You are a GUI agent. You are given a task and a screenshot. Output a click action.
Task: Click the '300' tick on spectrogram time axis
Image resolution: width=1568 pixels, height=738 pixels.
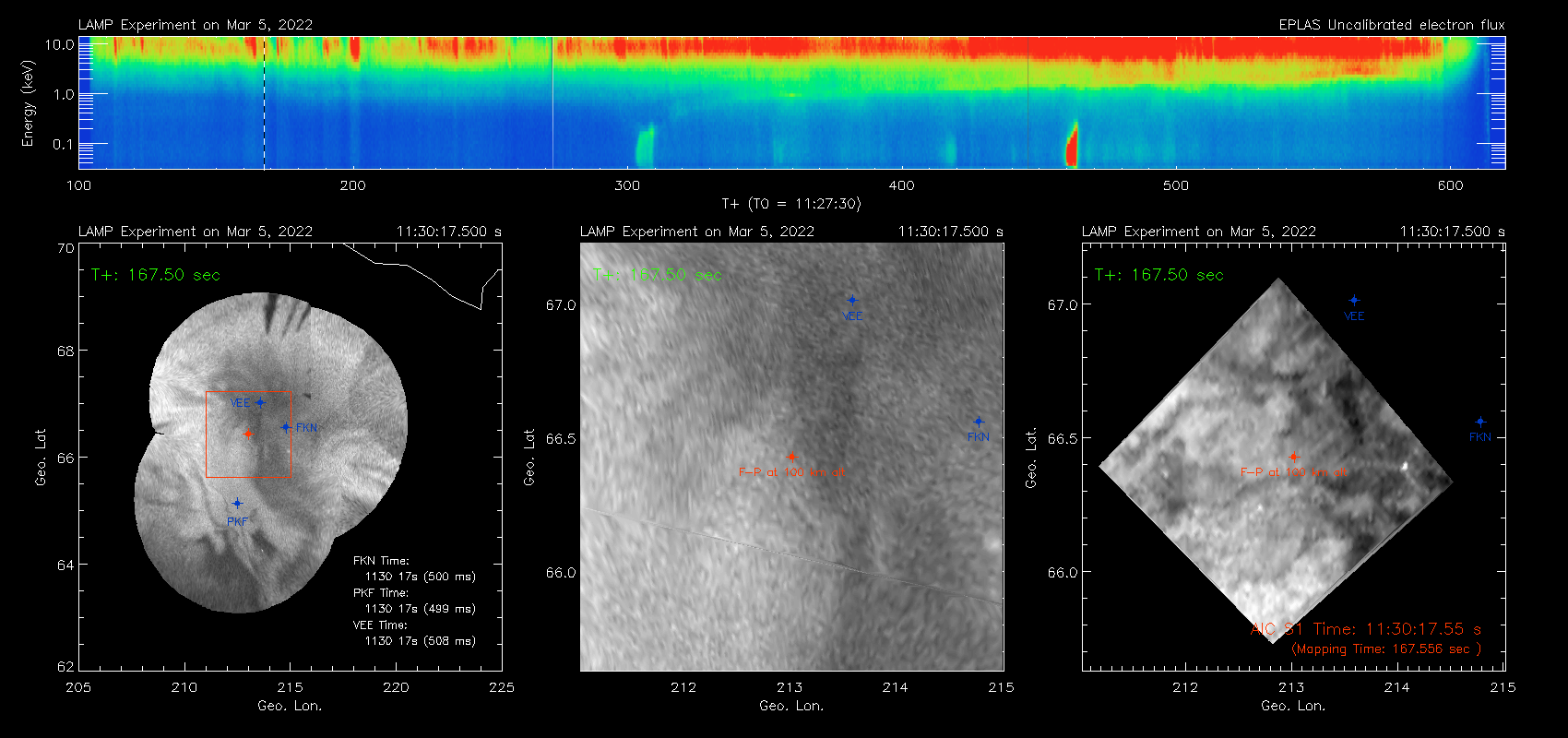627,185
